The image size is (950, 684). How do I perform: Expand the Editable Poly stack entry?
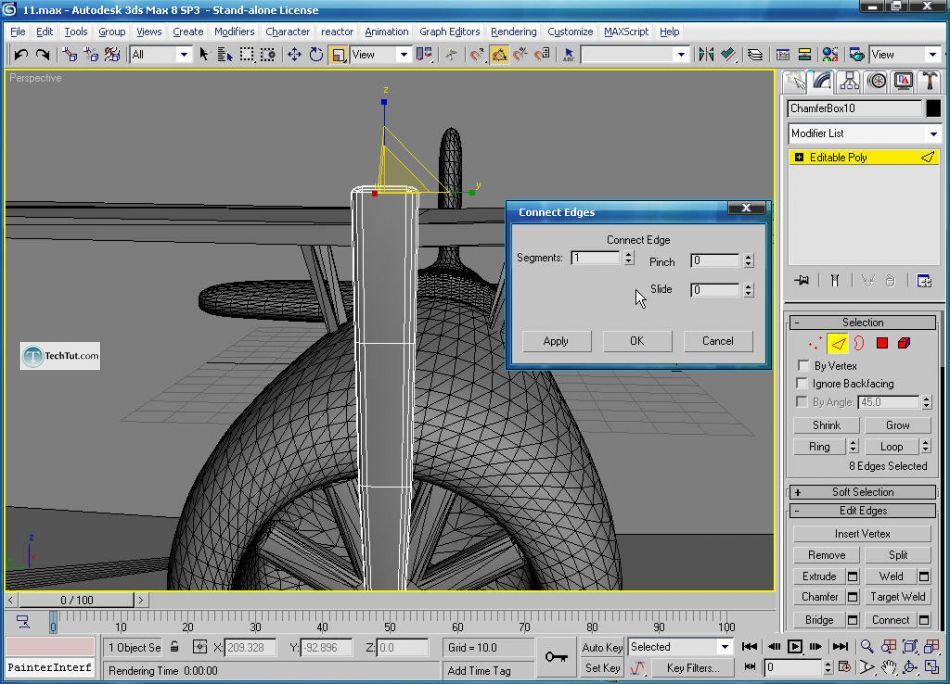click(799, 158)
